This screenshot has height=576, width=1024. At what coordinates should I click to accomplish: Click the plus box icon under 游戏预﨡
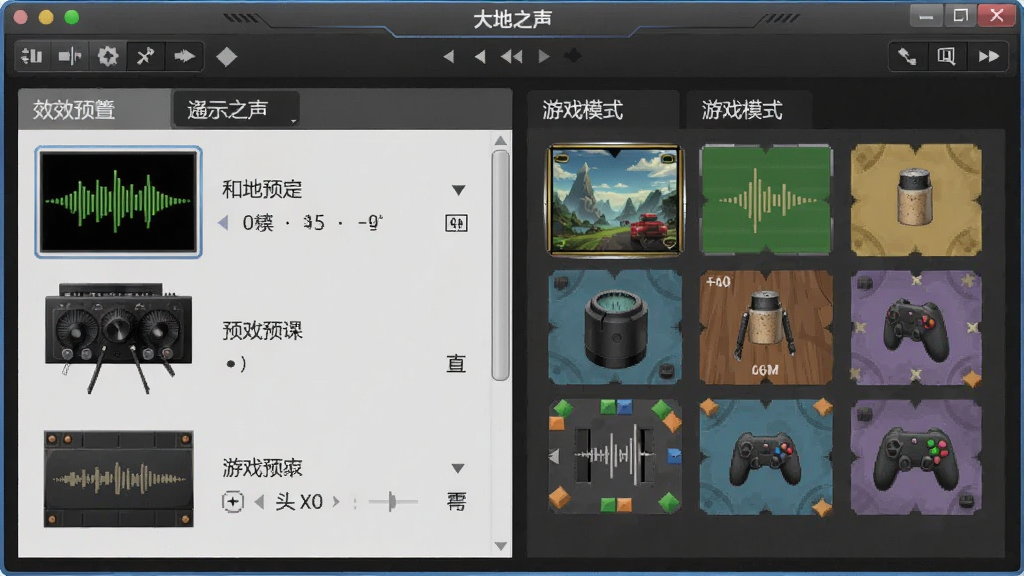coord(232,502)
